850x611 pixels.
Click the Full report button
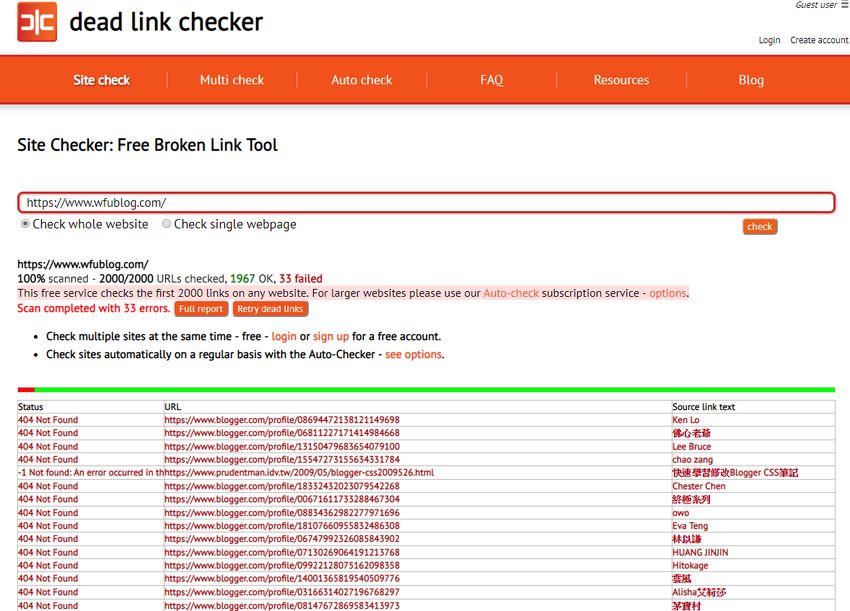point(201,308)
